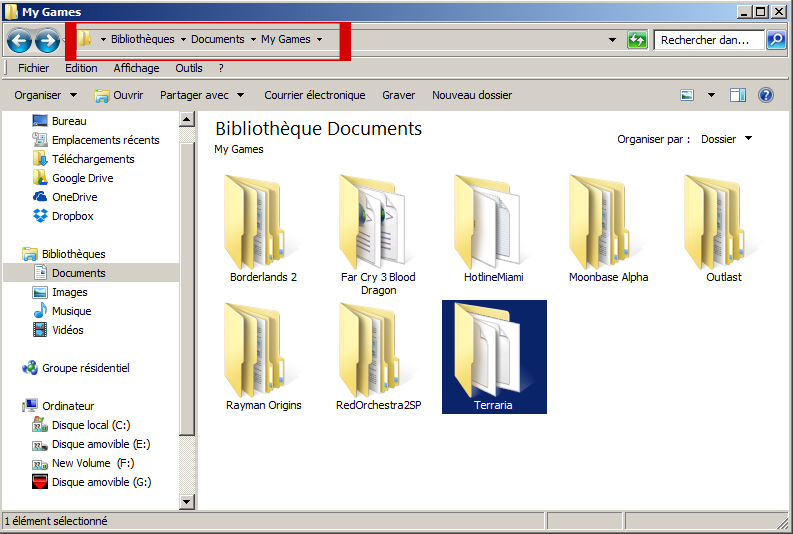
Task: Expand the arrow after Documents in address bar
Action: pos(253,39)
